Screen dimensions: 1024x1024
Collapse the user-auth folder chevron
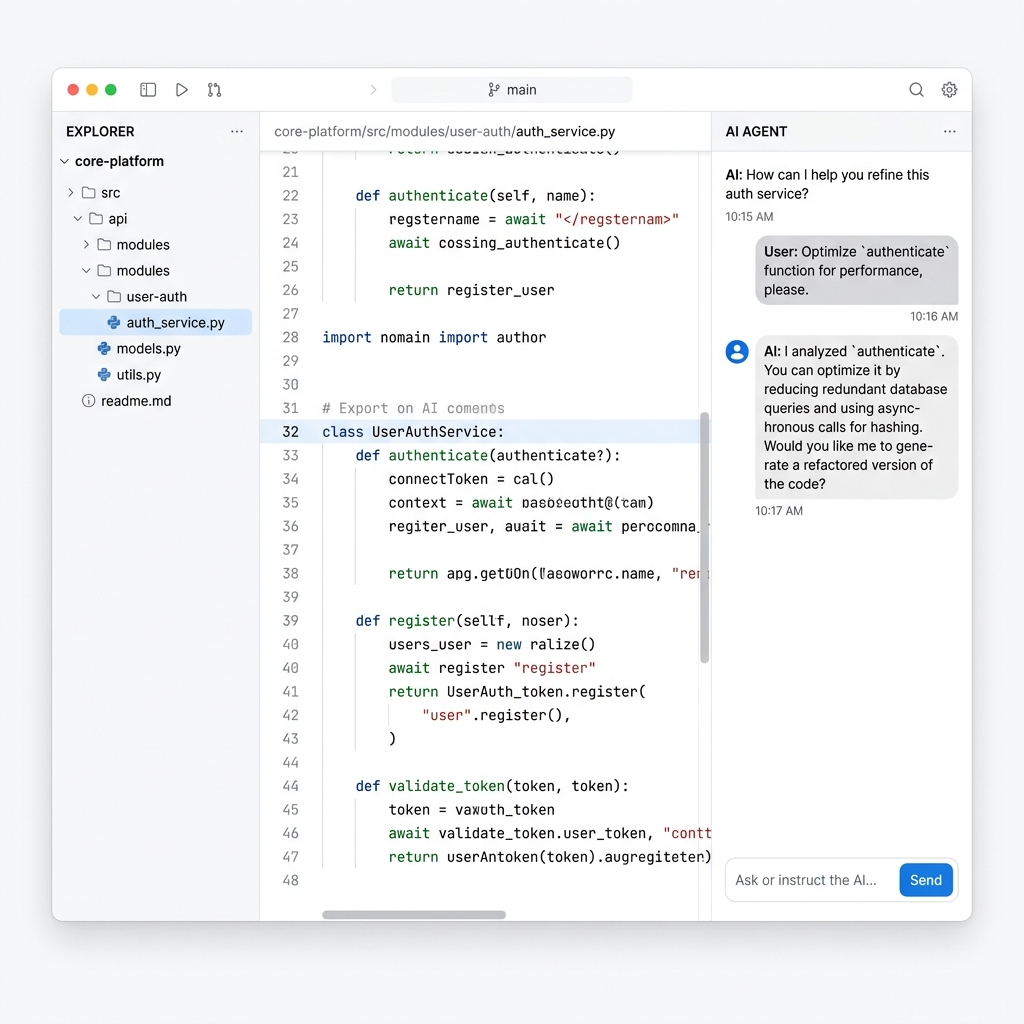[x=96, y=296]
